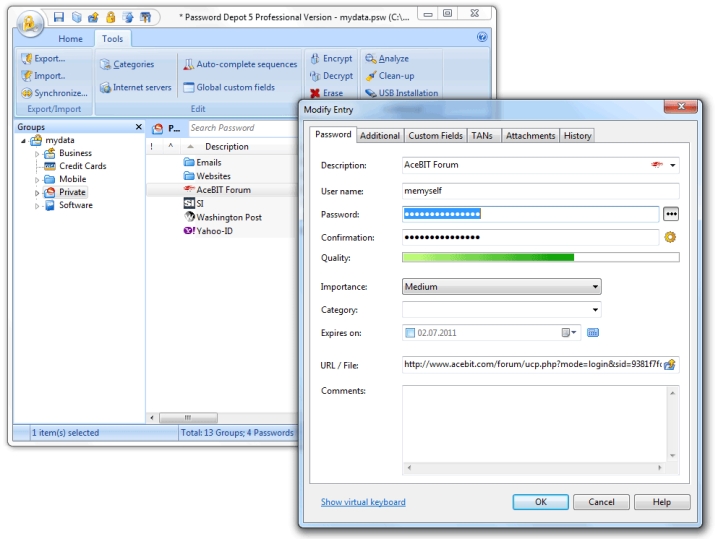The image size is (718, 539).
Task: Click in the User name field
Action: pos(540,191)
